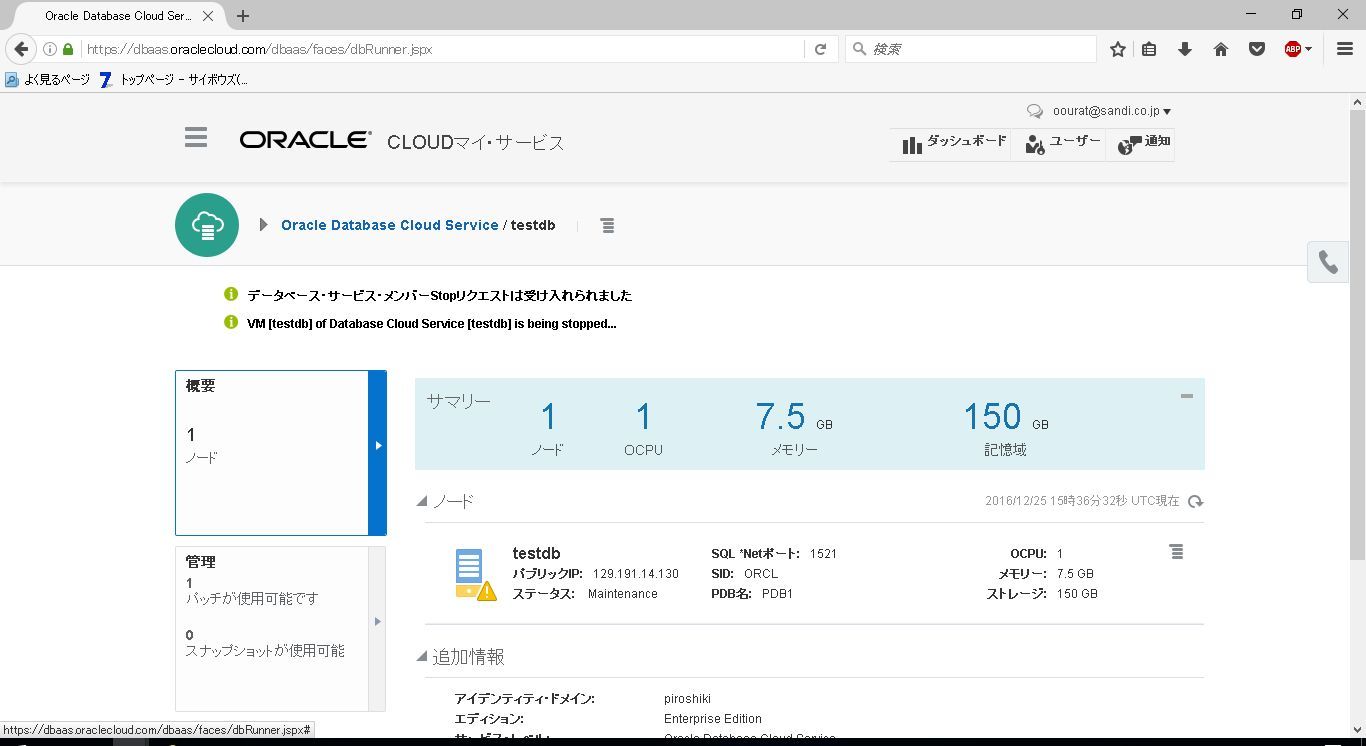Viewport: 1366px width, 746px height.
Task: Click the SQL*Net port value 1521
Action: (x=823, y=554)
